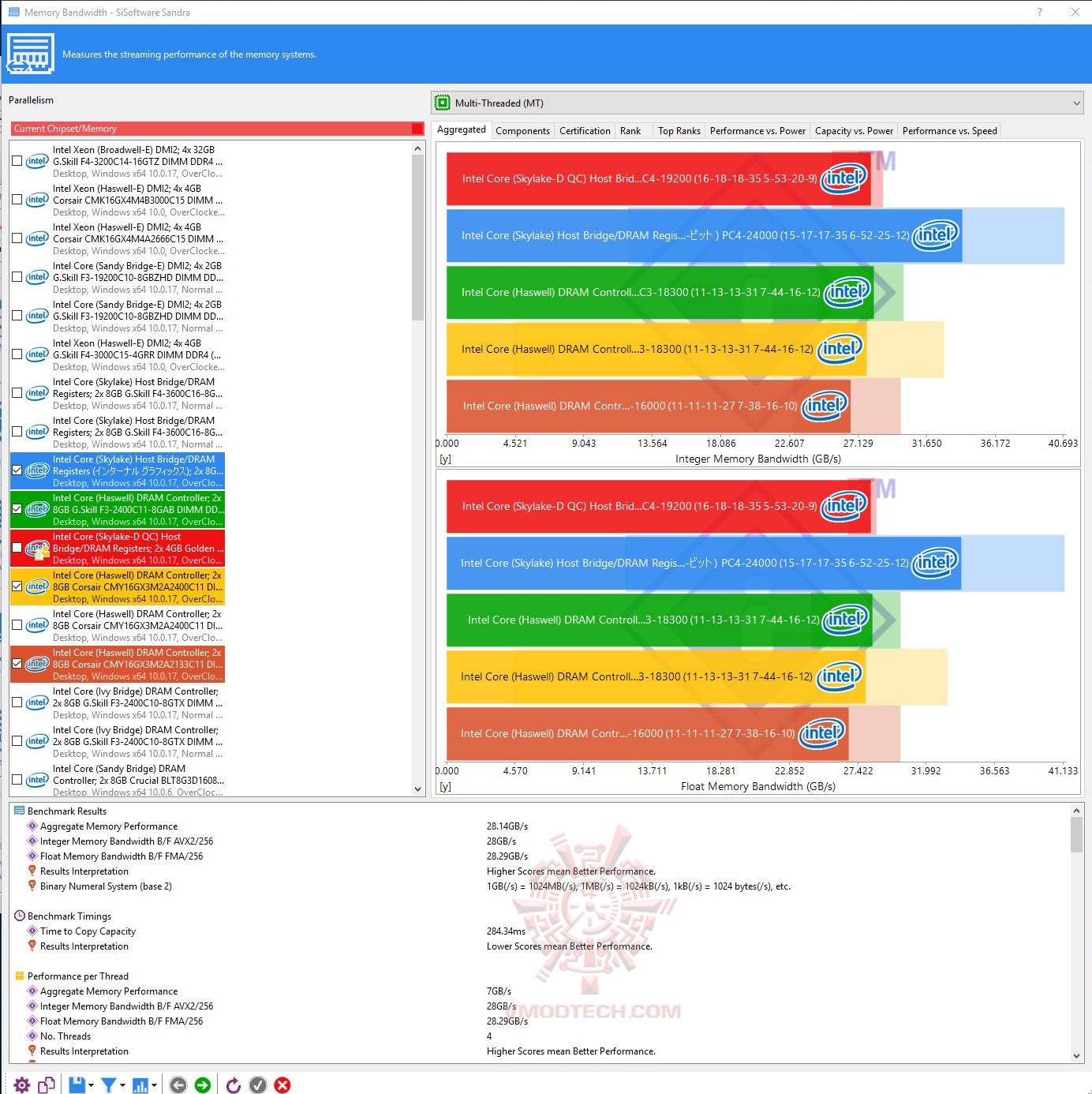The image size is (1092, 1094).
Task: Click the Intel logo in the Broadwell-E row
Action: point(37,161)
